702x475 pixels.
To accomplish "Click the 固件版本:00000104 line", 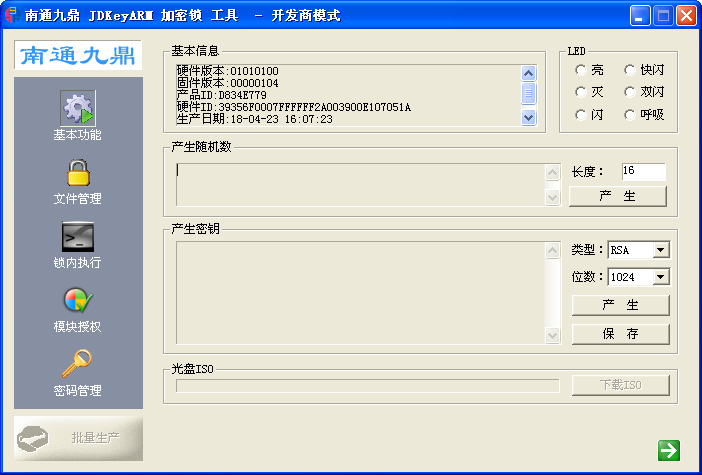I will point(227,83).
